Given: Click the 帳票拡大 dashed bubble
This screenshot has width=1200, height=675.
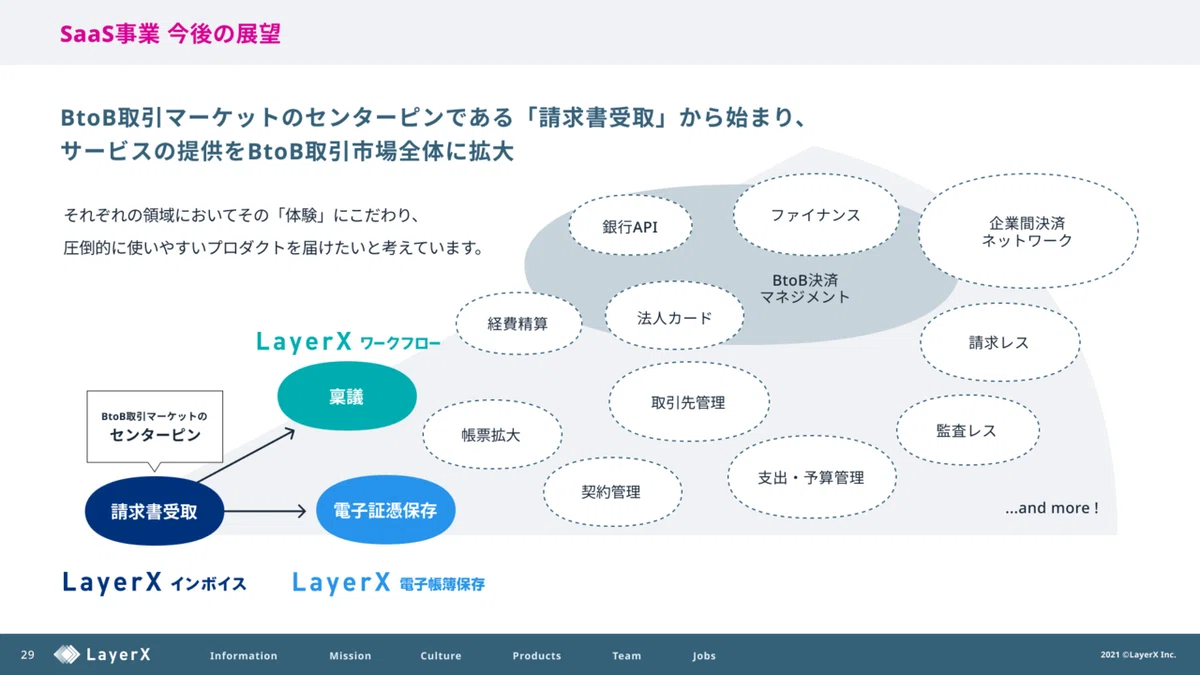Looking at the screenshot, I should tap(491, 435).
